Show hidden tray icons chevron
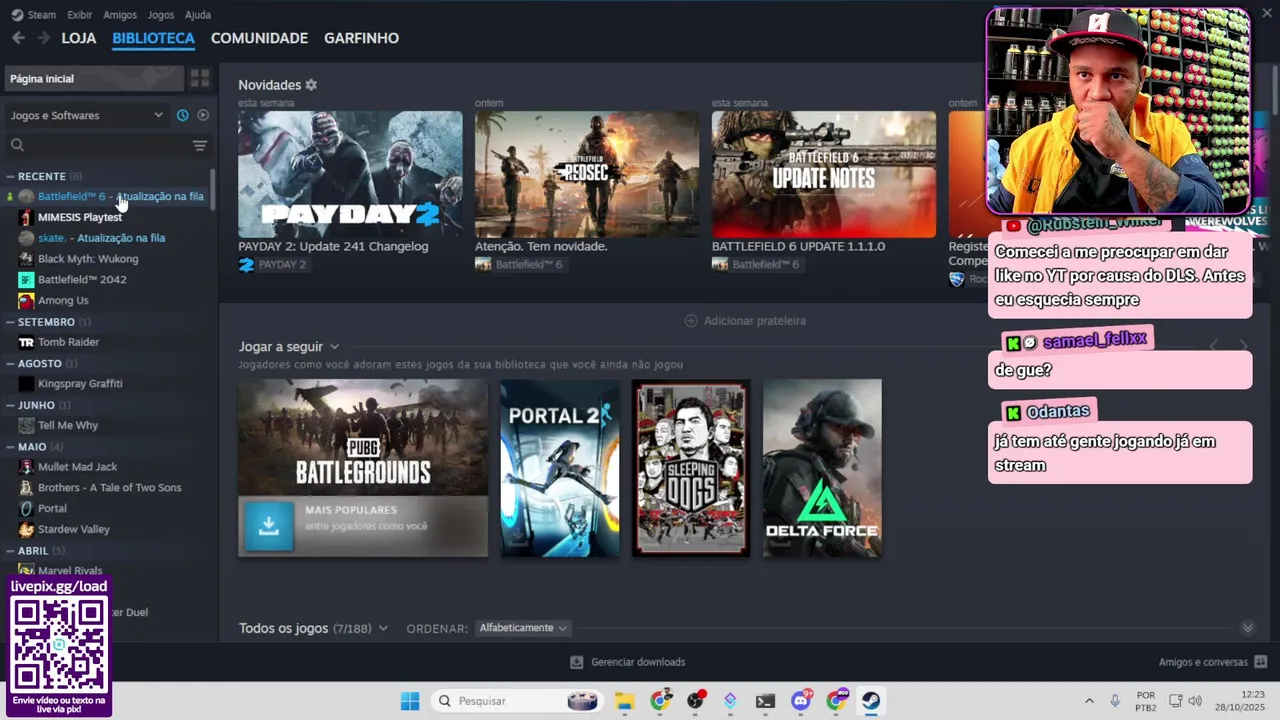Image resolution: width=1280 pixels, height=720 pixels. [x=1089, y=701]
